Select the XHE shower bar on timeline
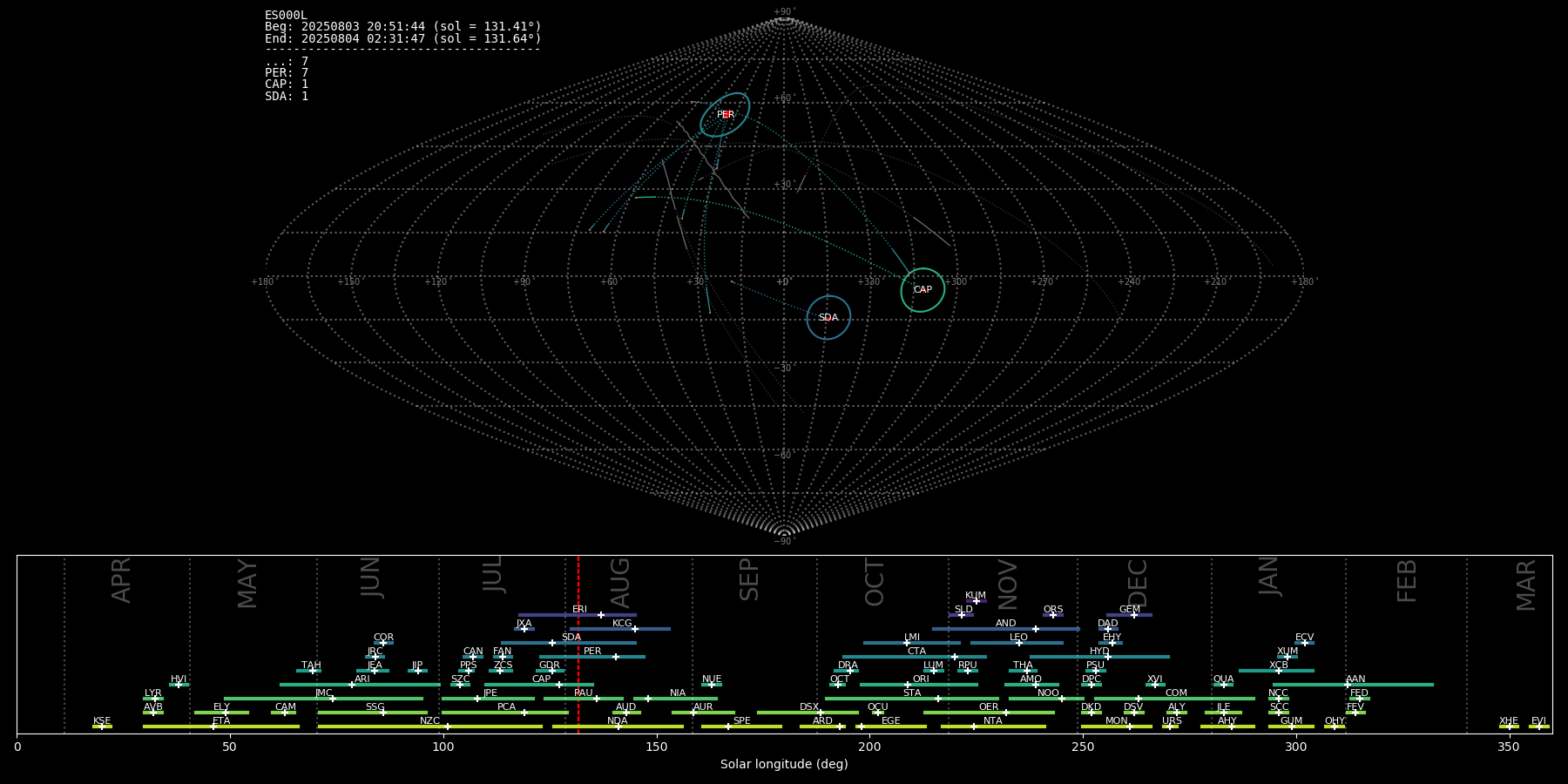This screenshot has width=1568, height=784. pyautogui.click(x=1509, y=727)
